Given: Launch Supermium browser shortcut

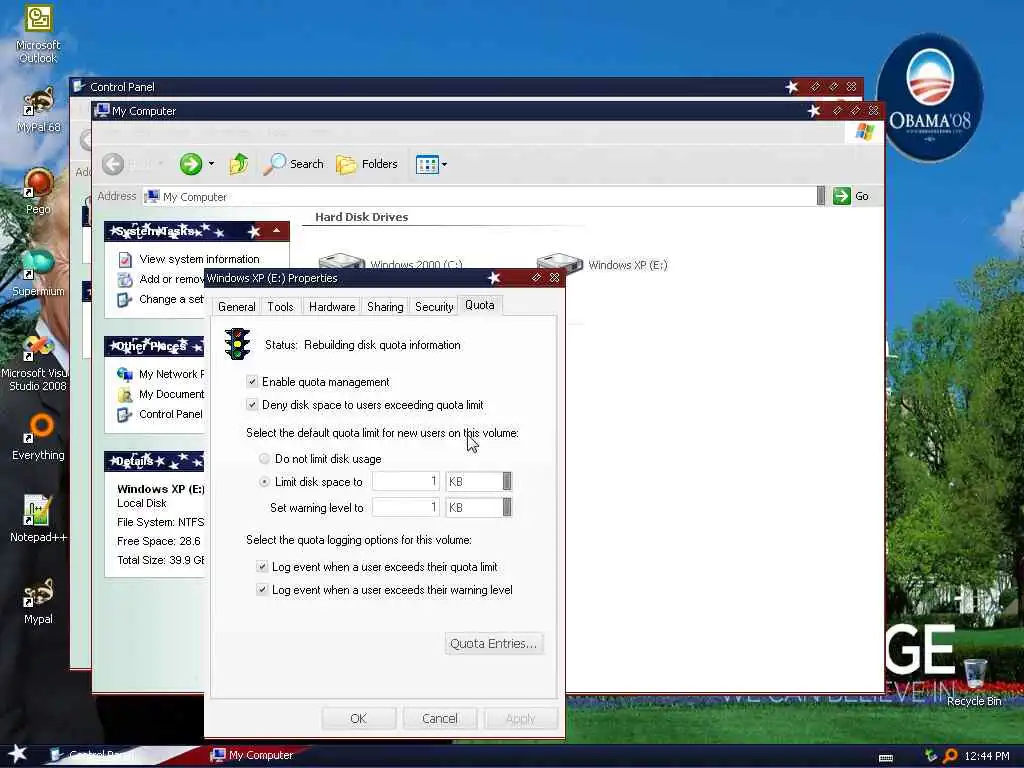Looking at the screenshot, I should (38, 273).
